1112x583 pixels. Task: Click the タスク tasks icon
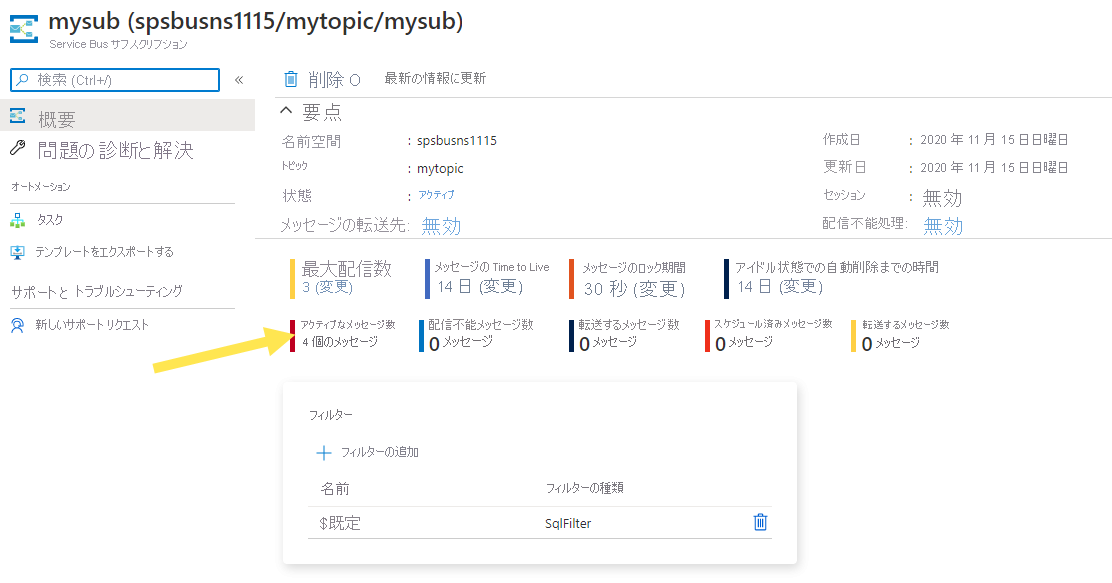[x=18, y=221]
